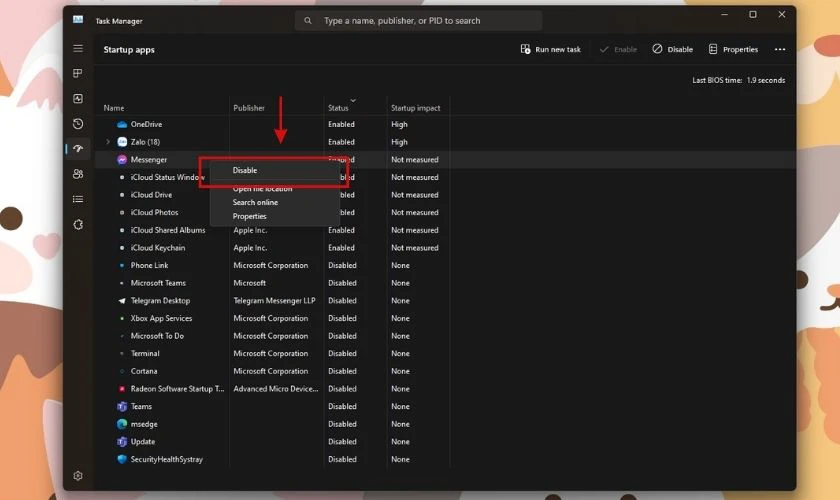Click the Radeon Software Startup icon
The width and height of the screenshot is (840, 500).
[122, 389]
